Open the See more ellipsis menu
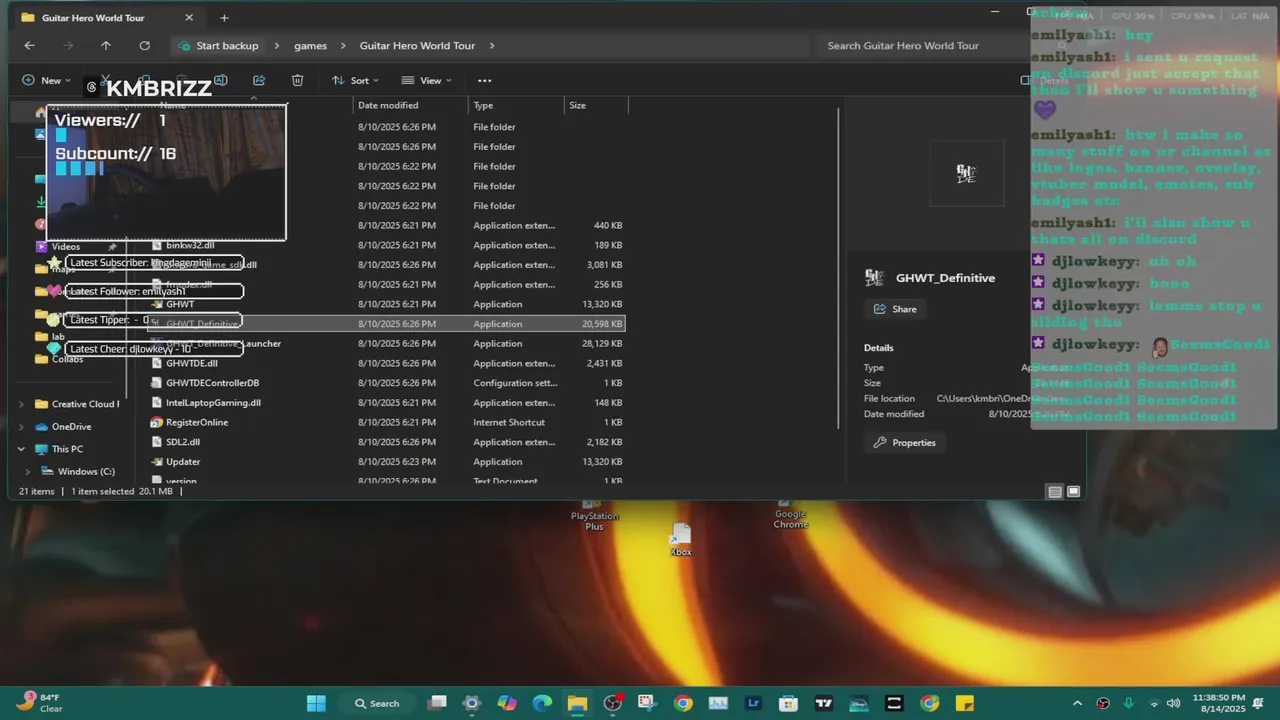The height and width of the screenshot is (720, 1280). [485, 80]
